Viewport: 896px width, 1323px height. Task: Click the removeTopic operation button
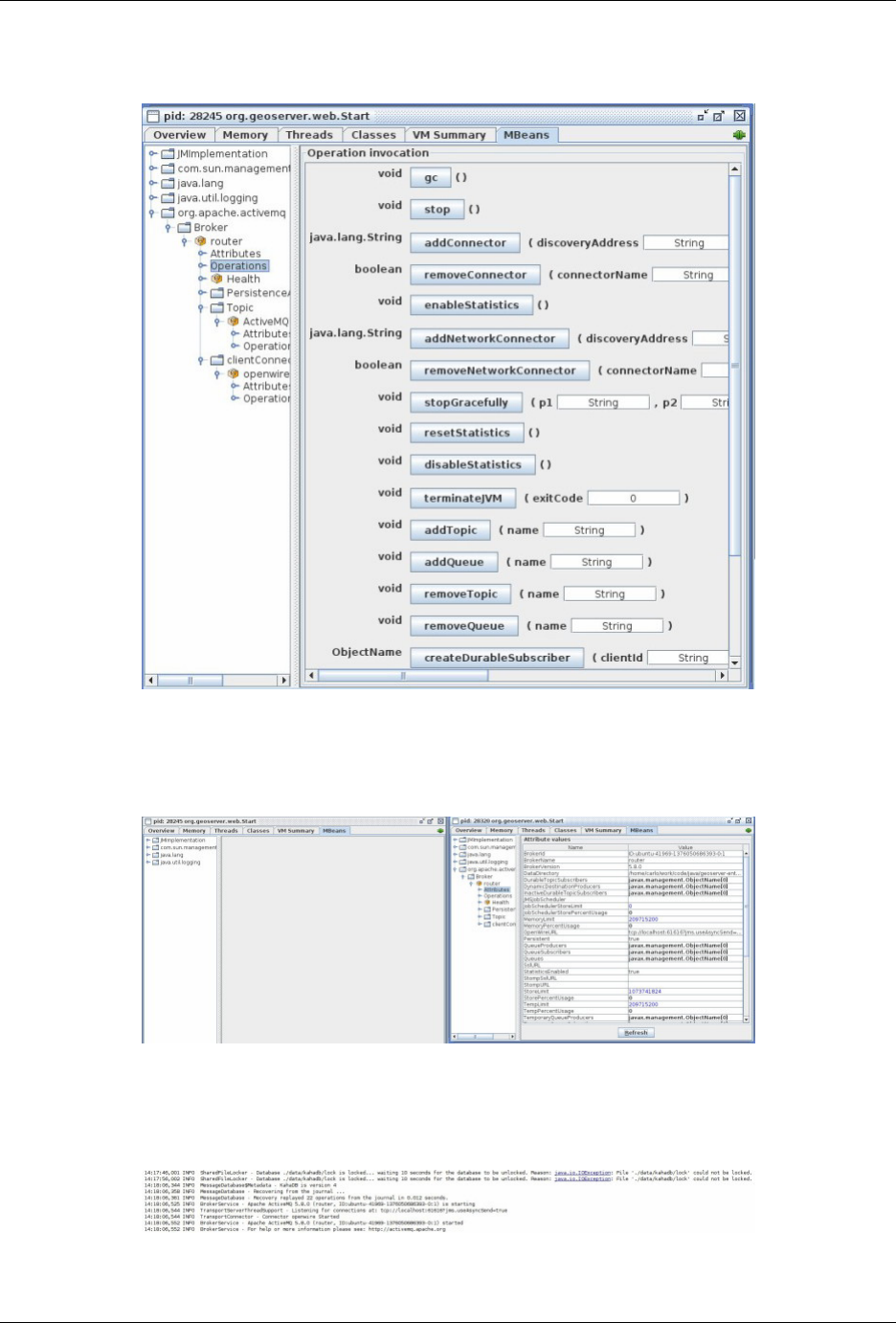[461, 594]
